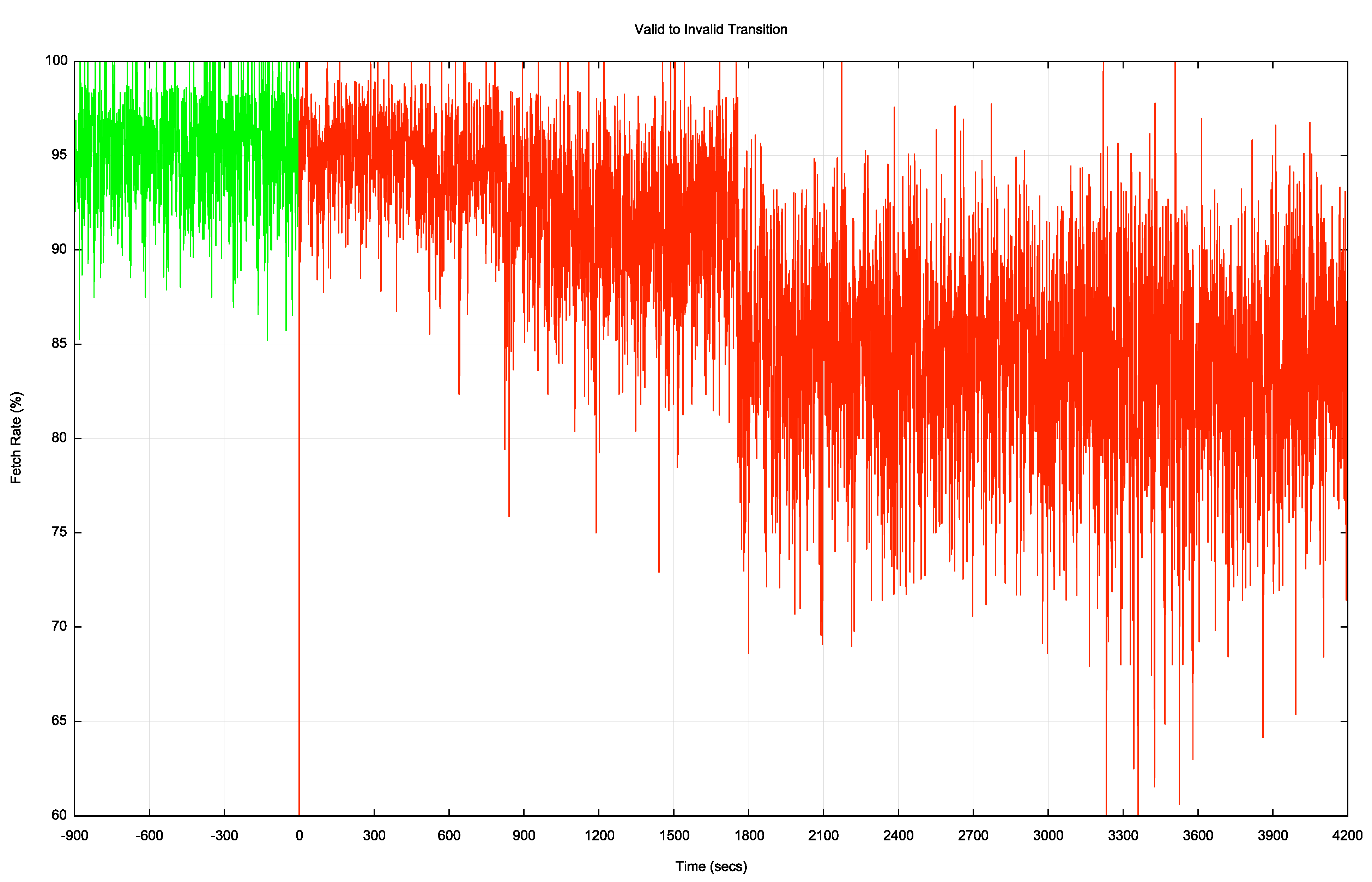Click the y-axis tick label '100'
The width and height of the screenshot is (1372, 882).
pos(56,61)
